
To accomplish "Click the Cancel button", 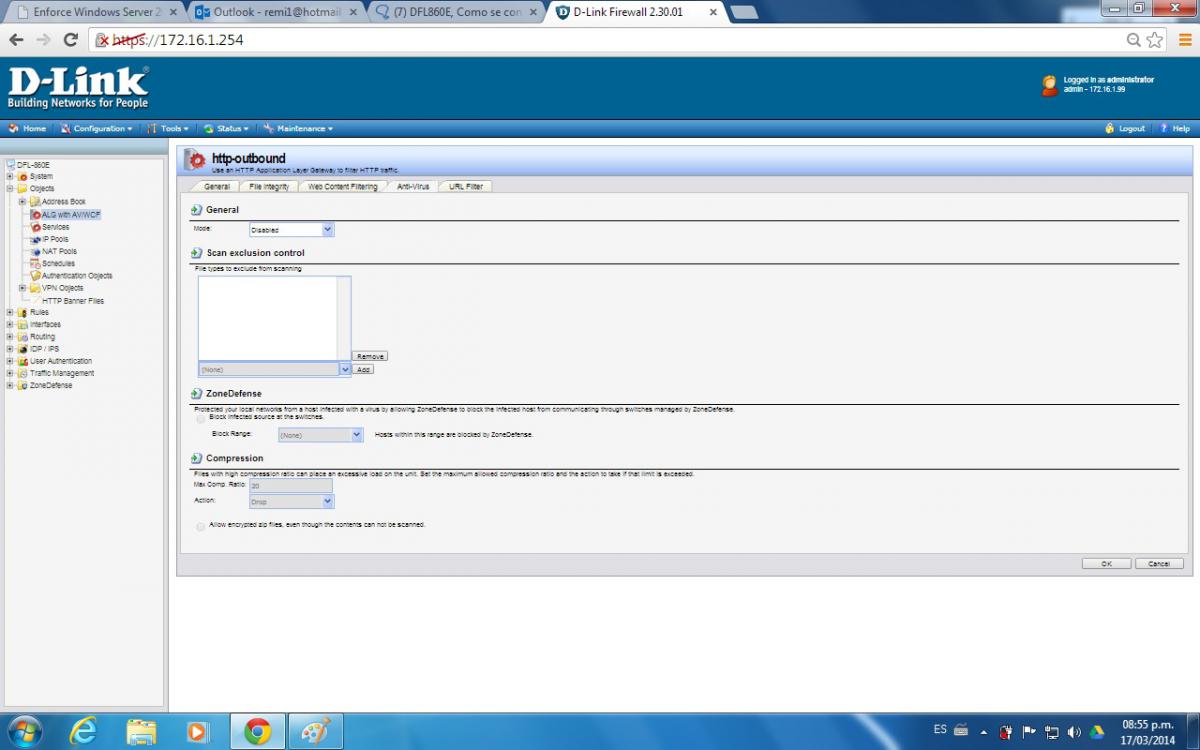I will point(1160,564).
